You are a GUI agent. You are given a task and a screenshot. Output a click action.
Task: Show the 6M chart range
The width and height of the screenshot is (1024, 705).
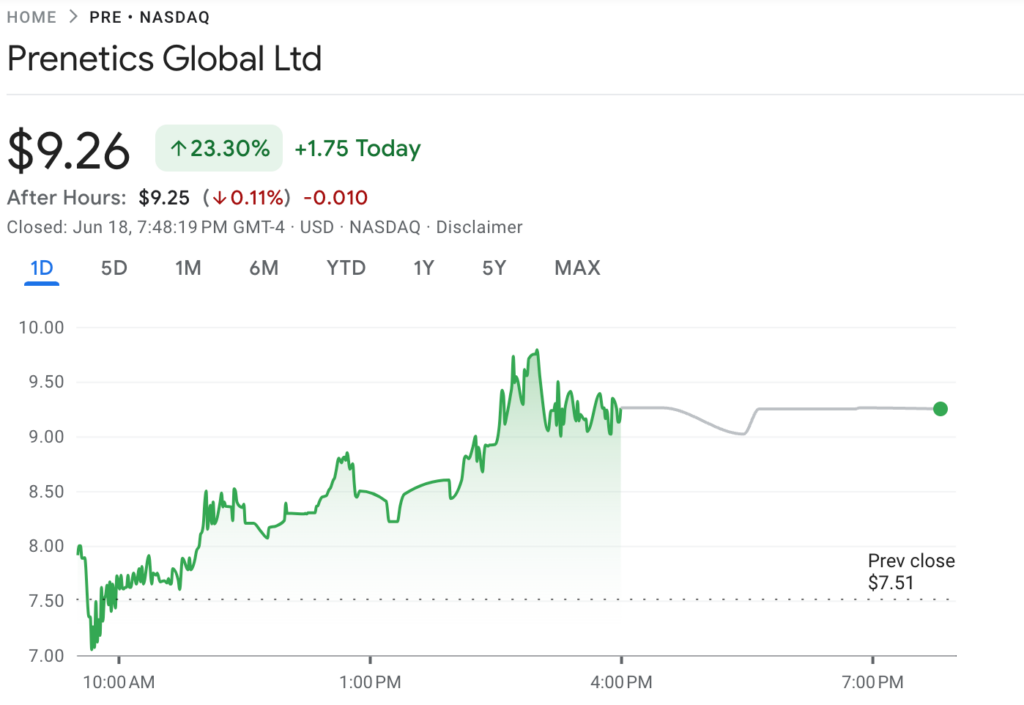click(x=264, y=268)
